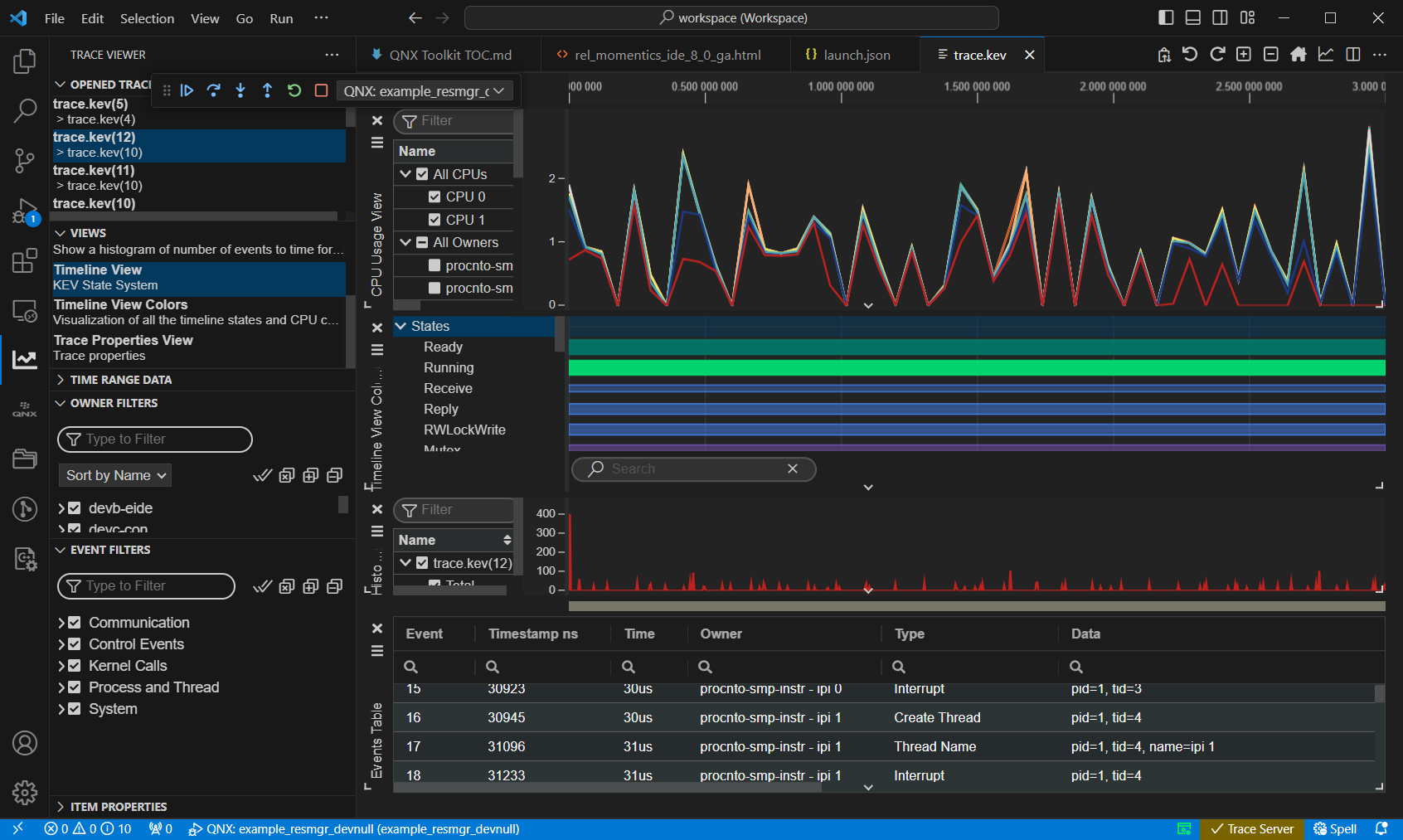The height and width of the screenshot is (840, 1403).
Task: Open the Extensions view
Action: click(x=25, y=261)
